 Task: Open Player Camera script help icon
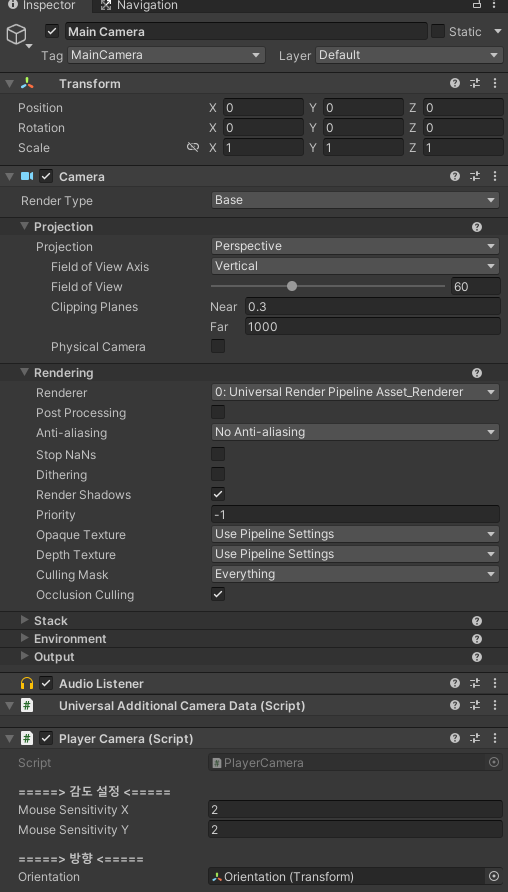pyautogui.click(x=455, y=738)
